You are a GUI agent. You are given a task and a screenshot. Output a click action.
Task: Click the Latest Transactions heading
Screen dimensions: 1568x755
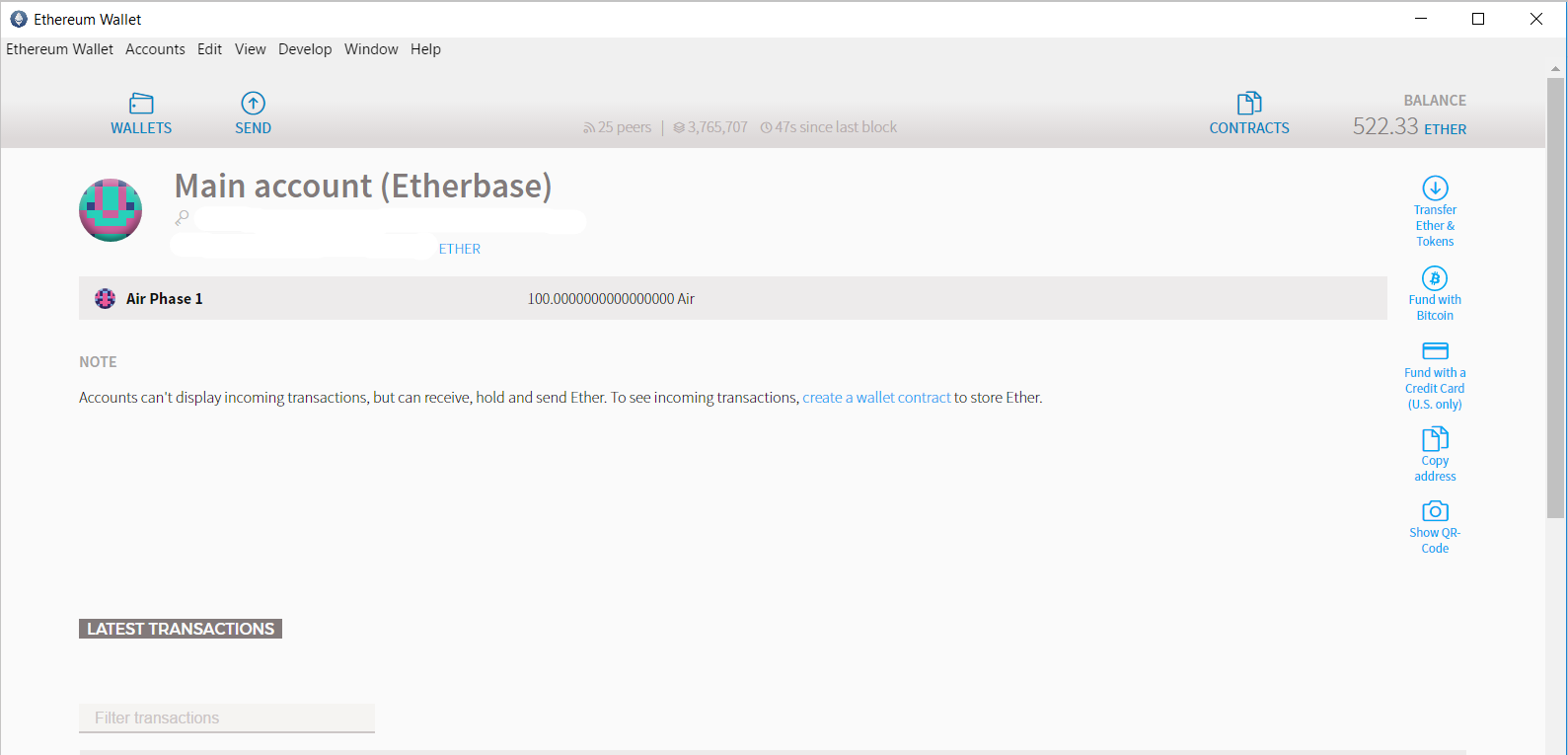(x=181, y=629)
